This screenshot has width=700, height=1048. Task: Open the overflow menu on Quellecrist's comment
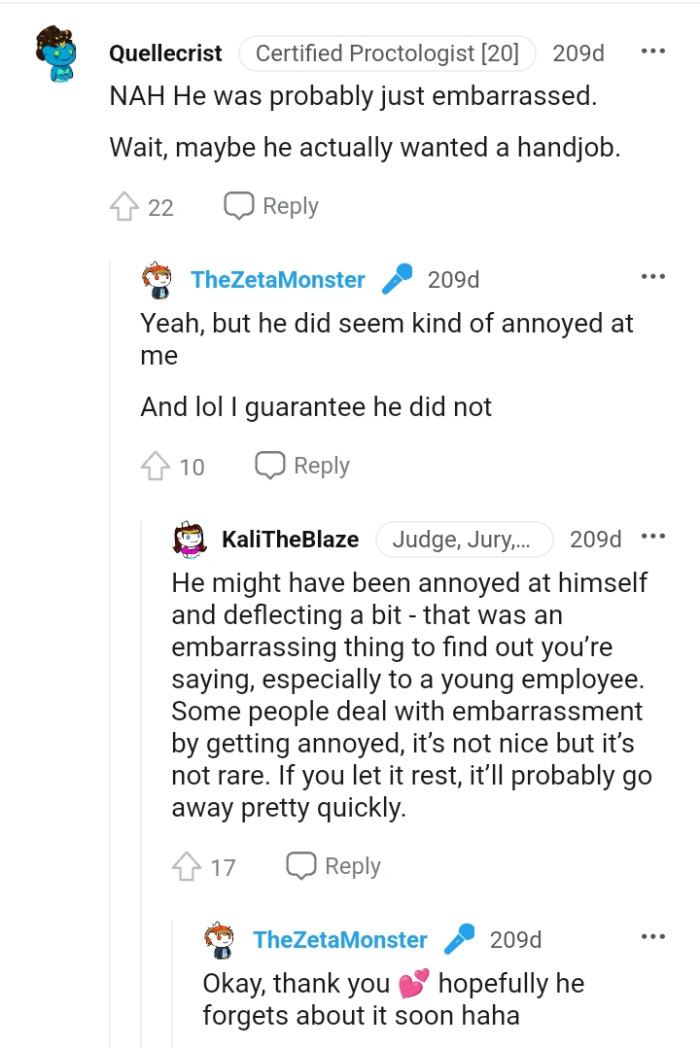[652, 50]
